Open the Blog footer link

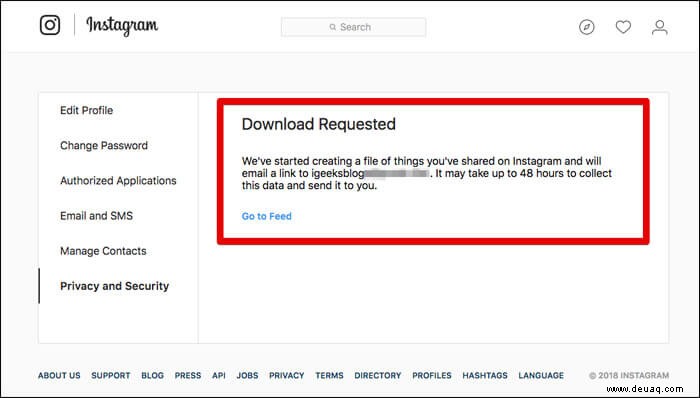[x=153, y=376]
